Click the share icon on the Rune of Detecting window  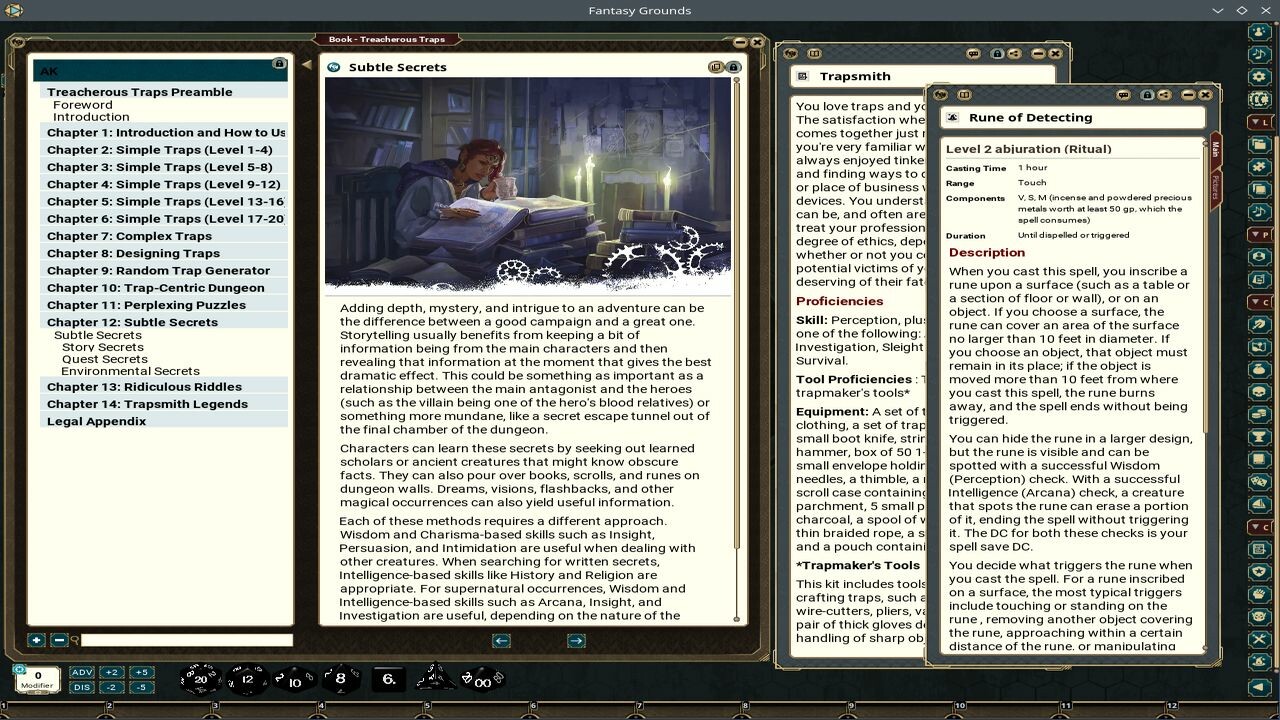click(1164, 94)
